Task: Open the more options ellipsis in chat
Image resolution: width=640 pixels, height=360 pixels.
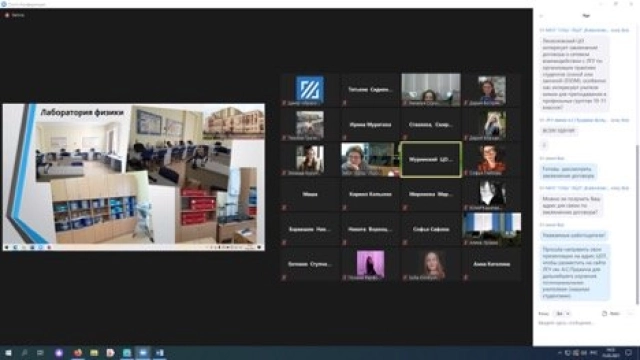Action: tap(630, 313)
